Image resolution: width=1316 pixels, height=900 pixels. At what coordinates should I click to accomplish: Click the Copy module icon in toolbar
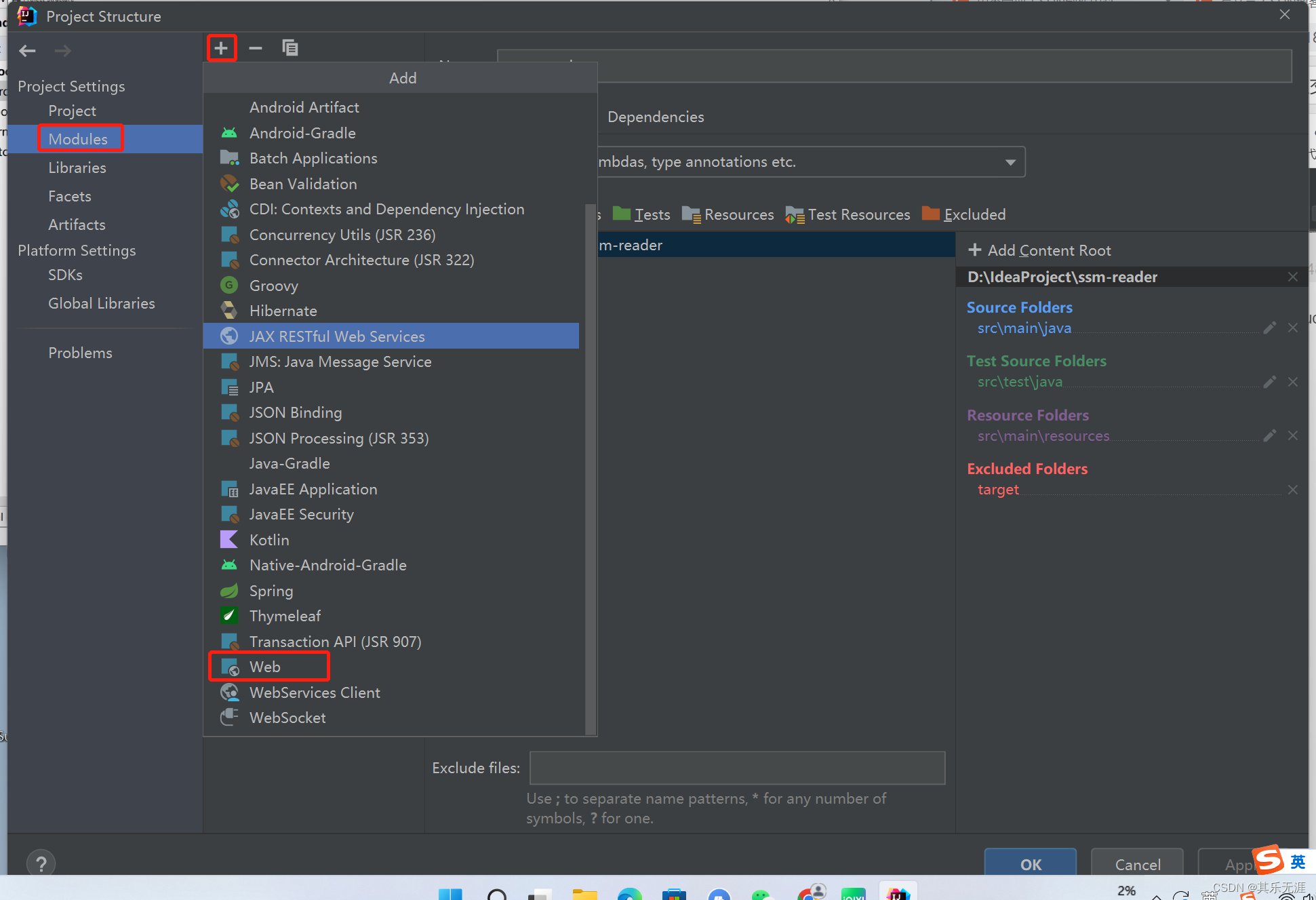point(290,48)
